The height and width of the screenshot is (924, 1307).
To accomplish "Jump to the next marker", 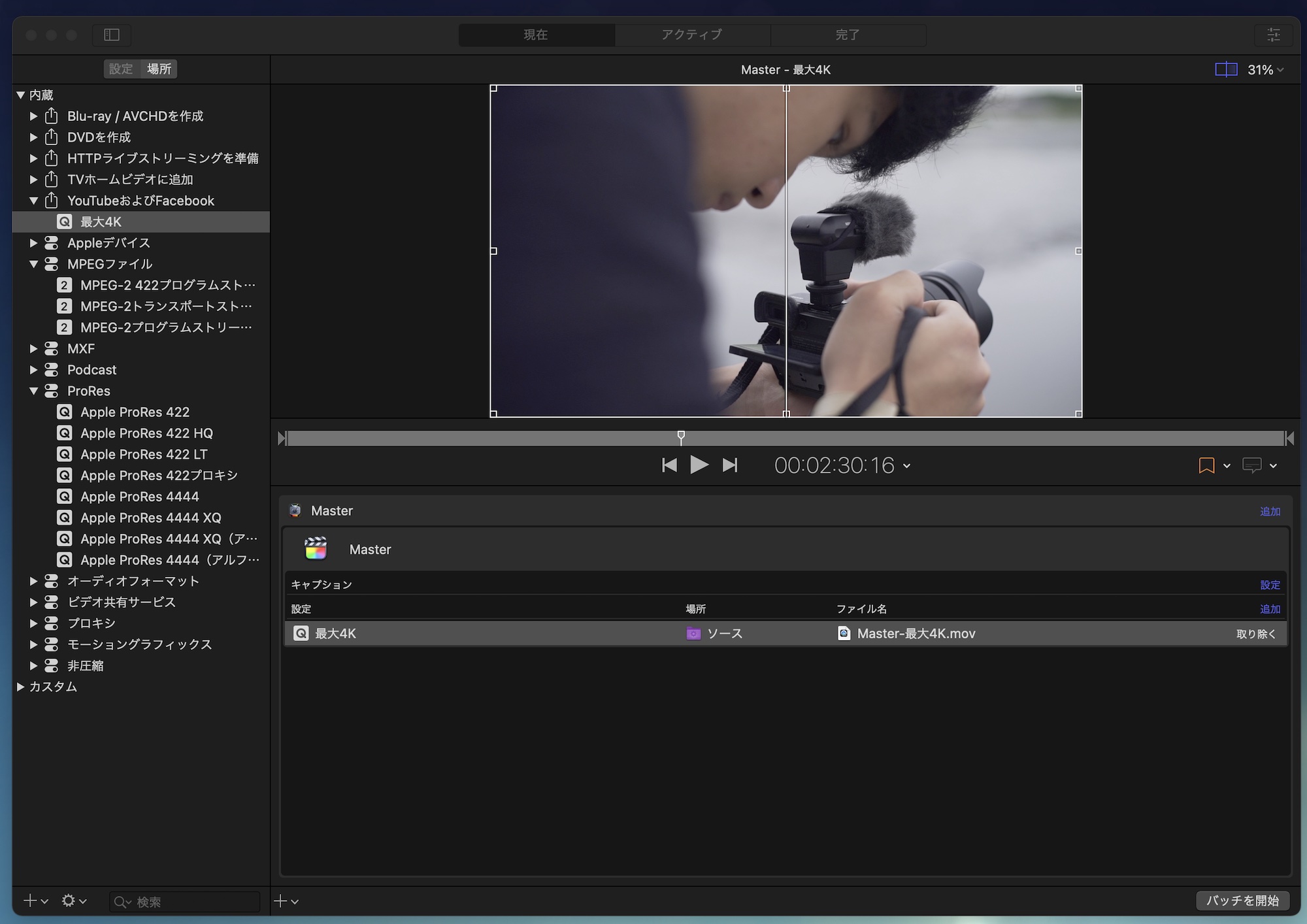I will click(x=730, y=465).
